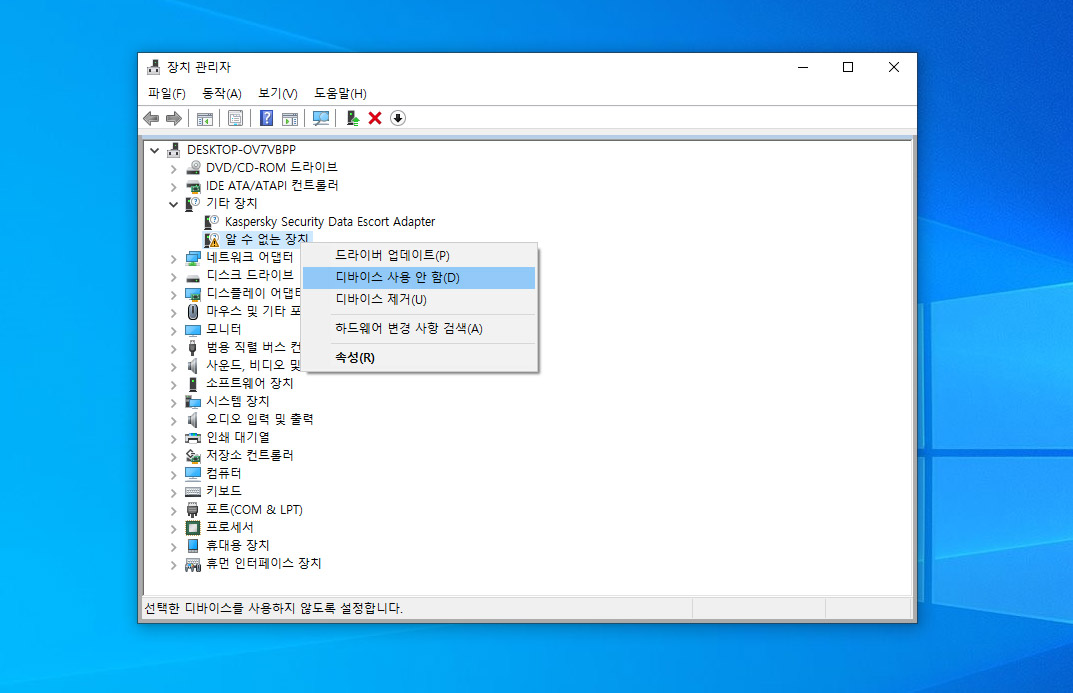Open 속성(R) from the context menu
1073x693 pixels.
click(355, 357)
